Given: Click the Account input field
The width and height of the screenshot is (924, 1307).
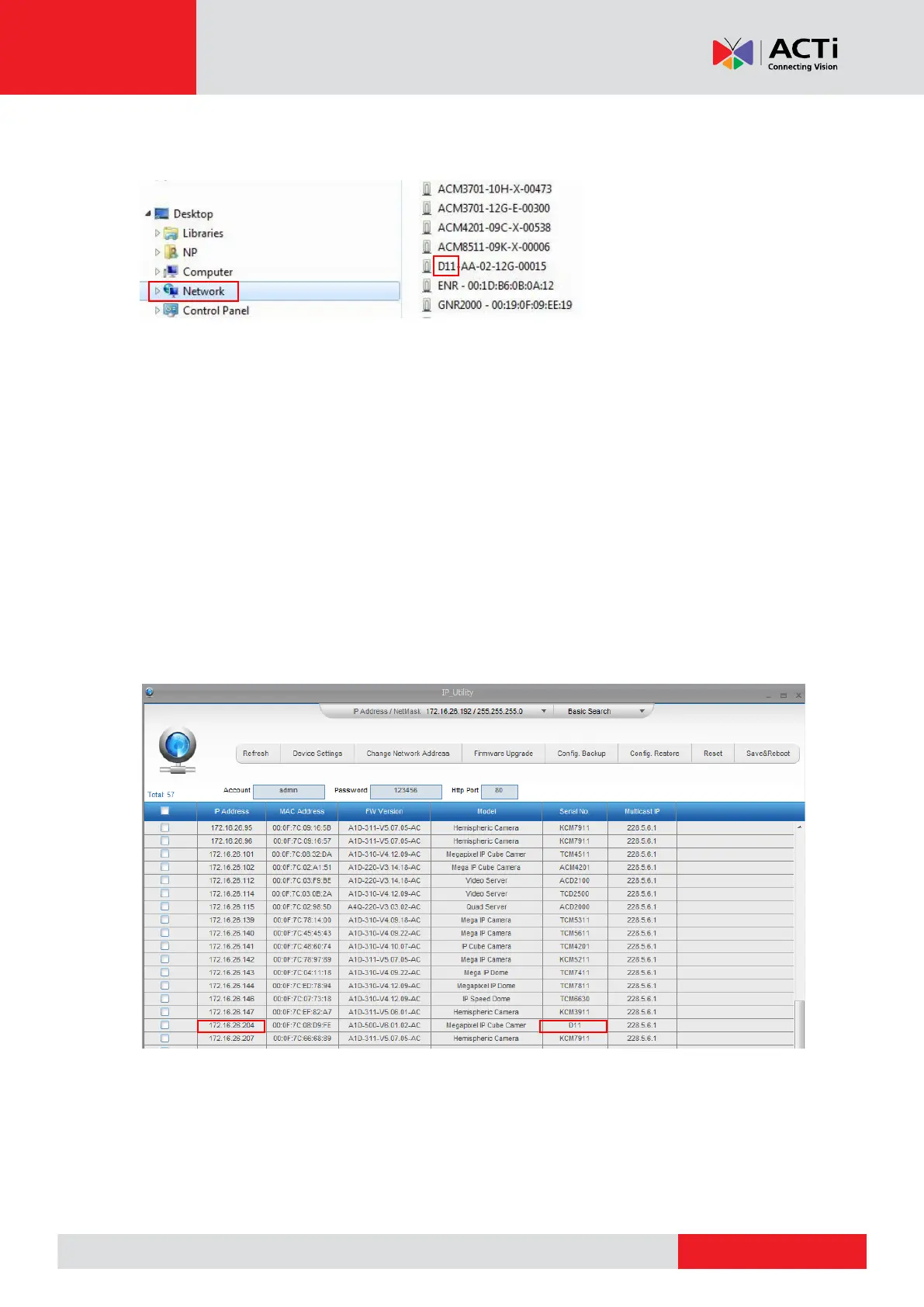Looking at the screenshot, I should (x=289, y=791).
